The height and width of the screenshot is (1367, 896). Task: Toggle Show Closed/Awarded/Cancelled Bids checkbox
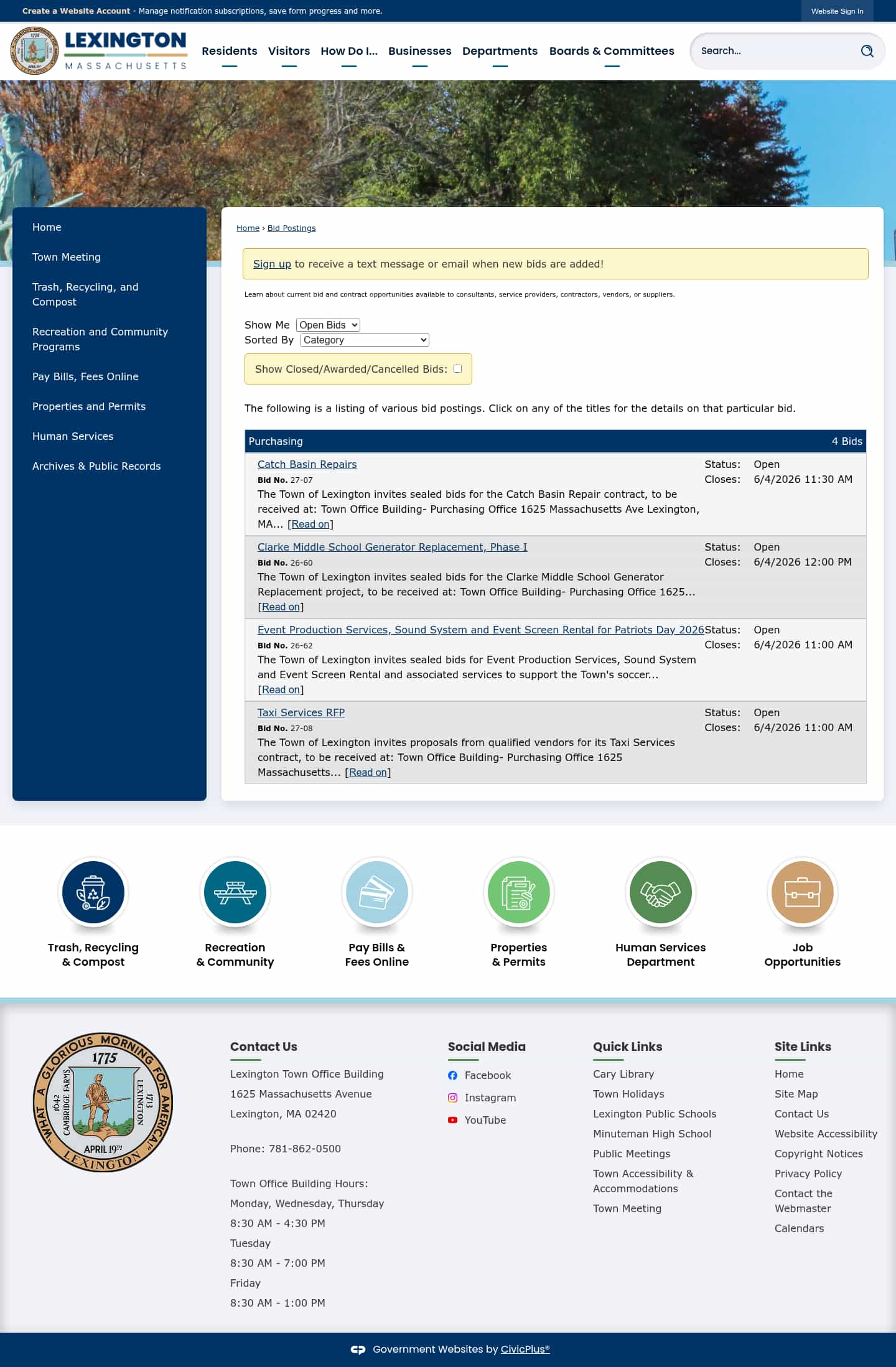457,369
